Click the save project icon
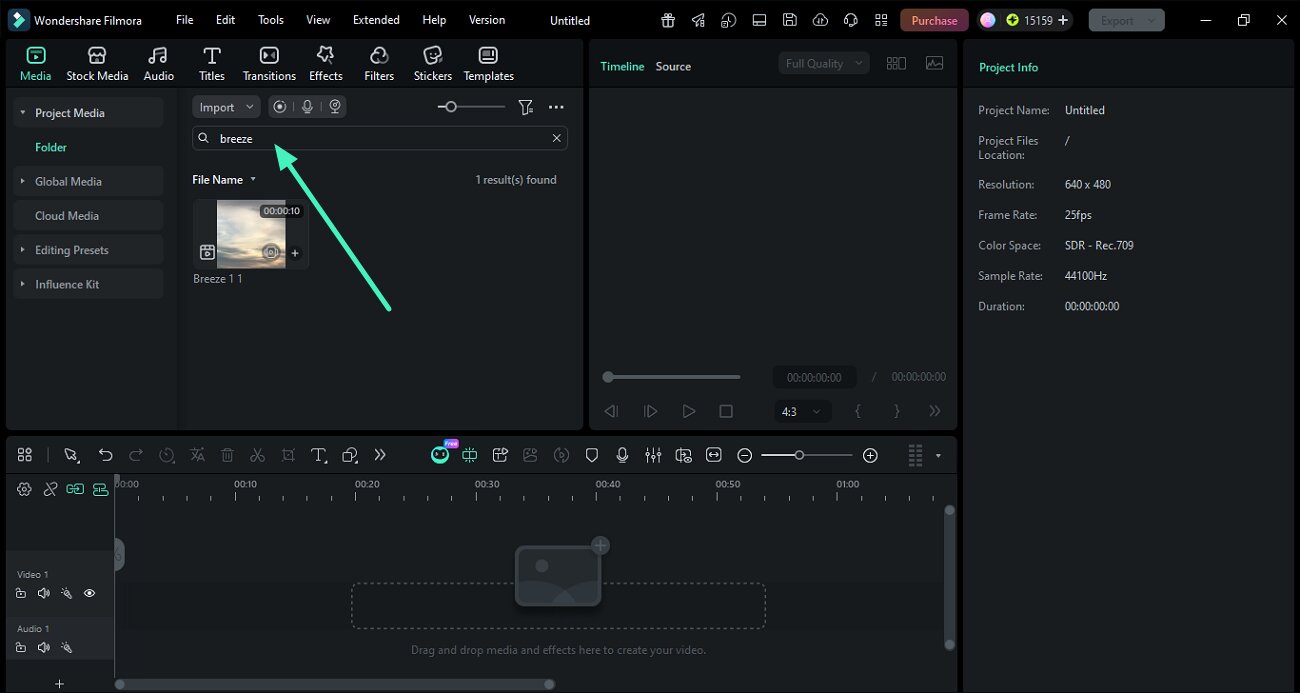The height and width of the screenshot is (693, 1300). [789, 20]
